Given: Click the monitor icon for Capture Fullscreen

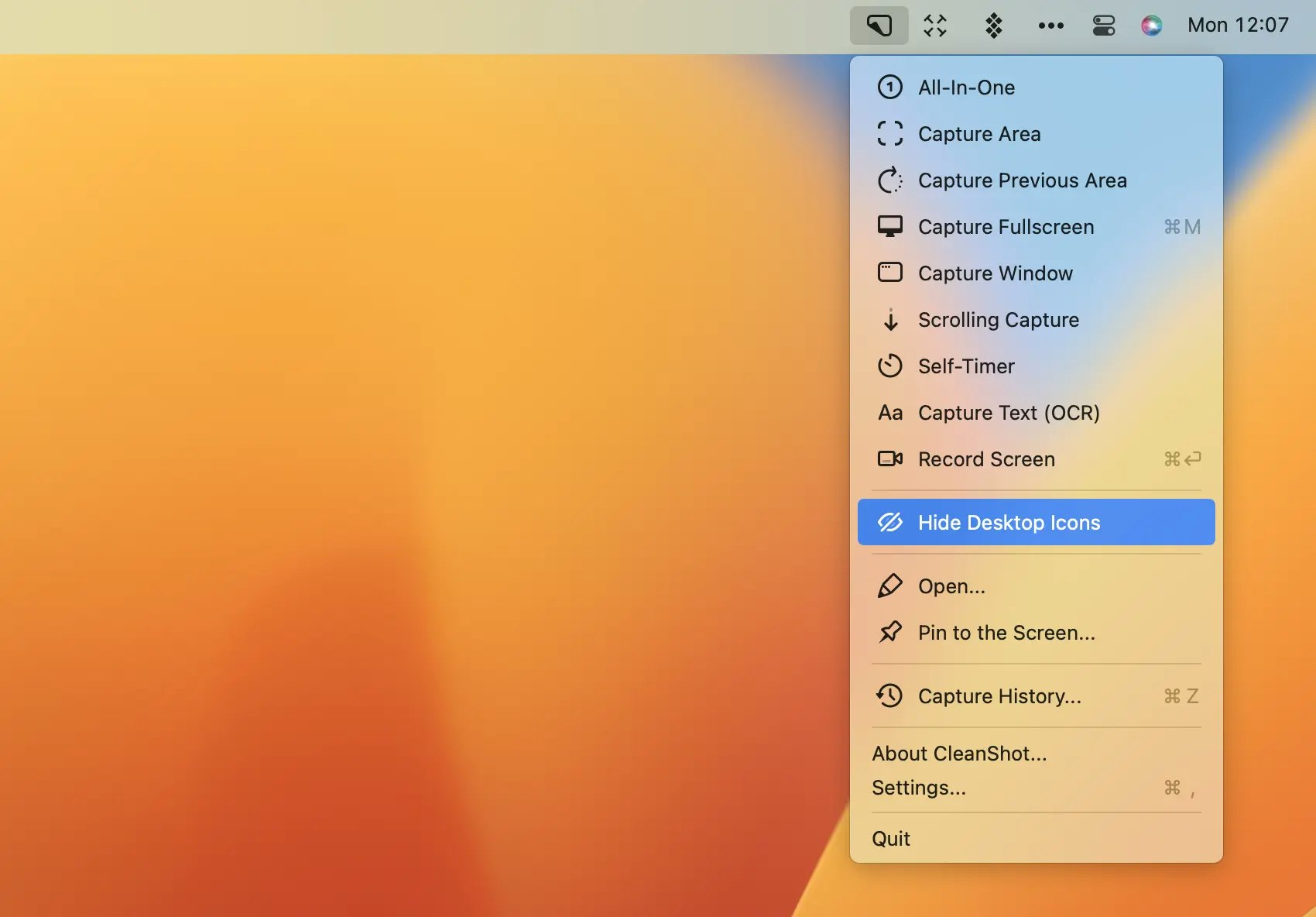Looking at the screenshot, I should (890, 226).
